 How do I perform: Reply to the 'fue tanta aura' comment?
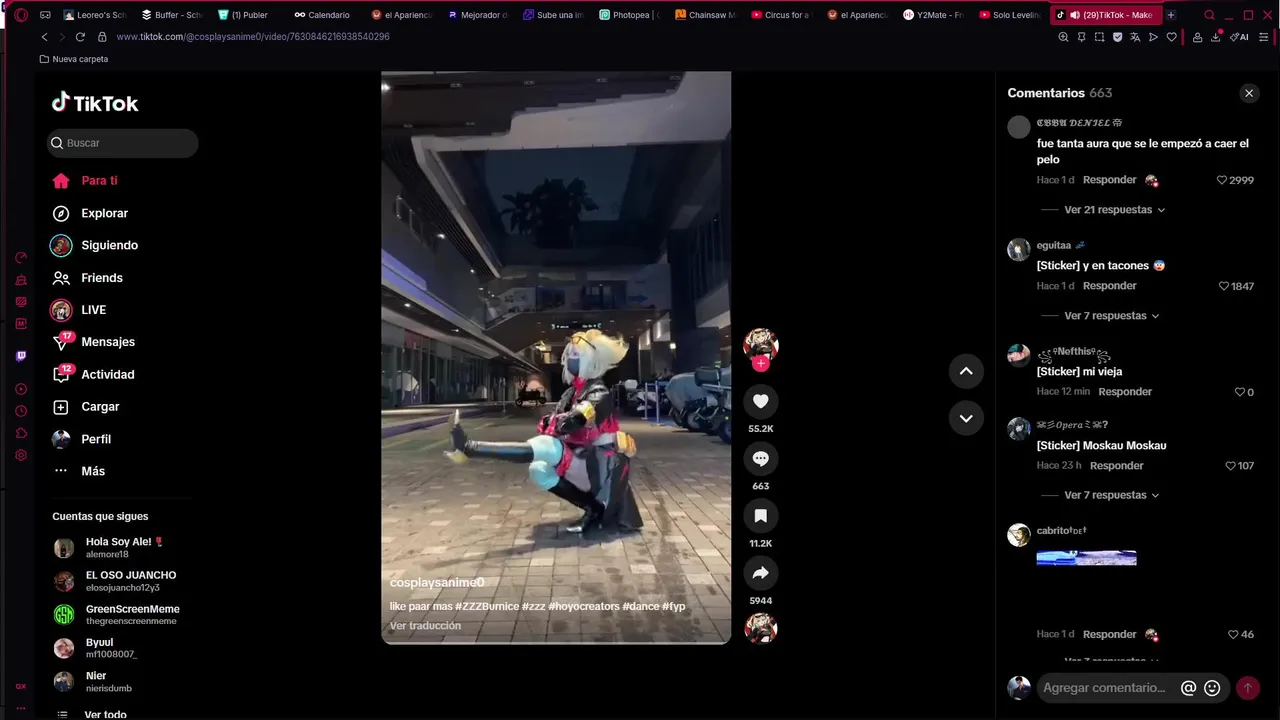[1109, 180]
